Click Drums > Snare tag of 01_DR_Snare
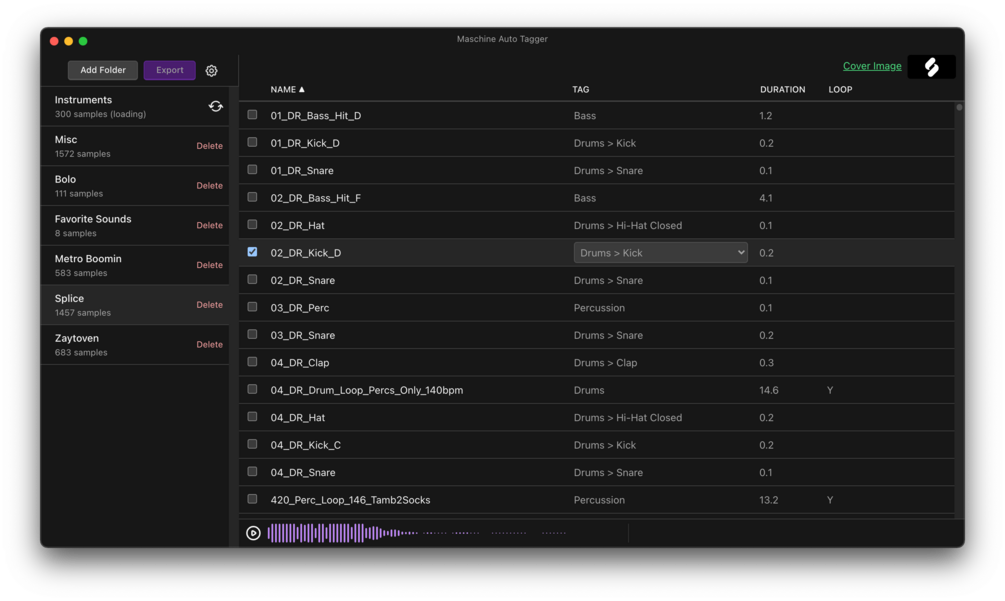The height and width of the screenshot is (601, 1005). (x=608, y=171)
